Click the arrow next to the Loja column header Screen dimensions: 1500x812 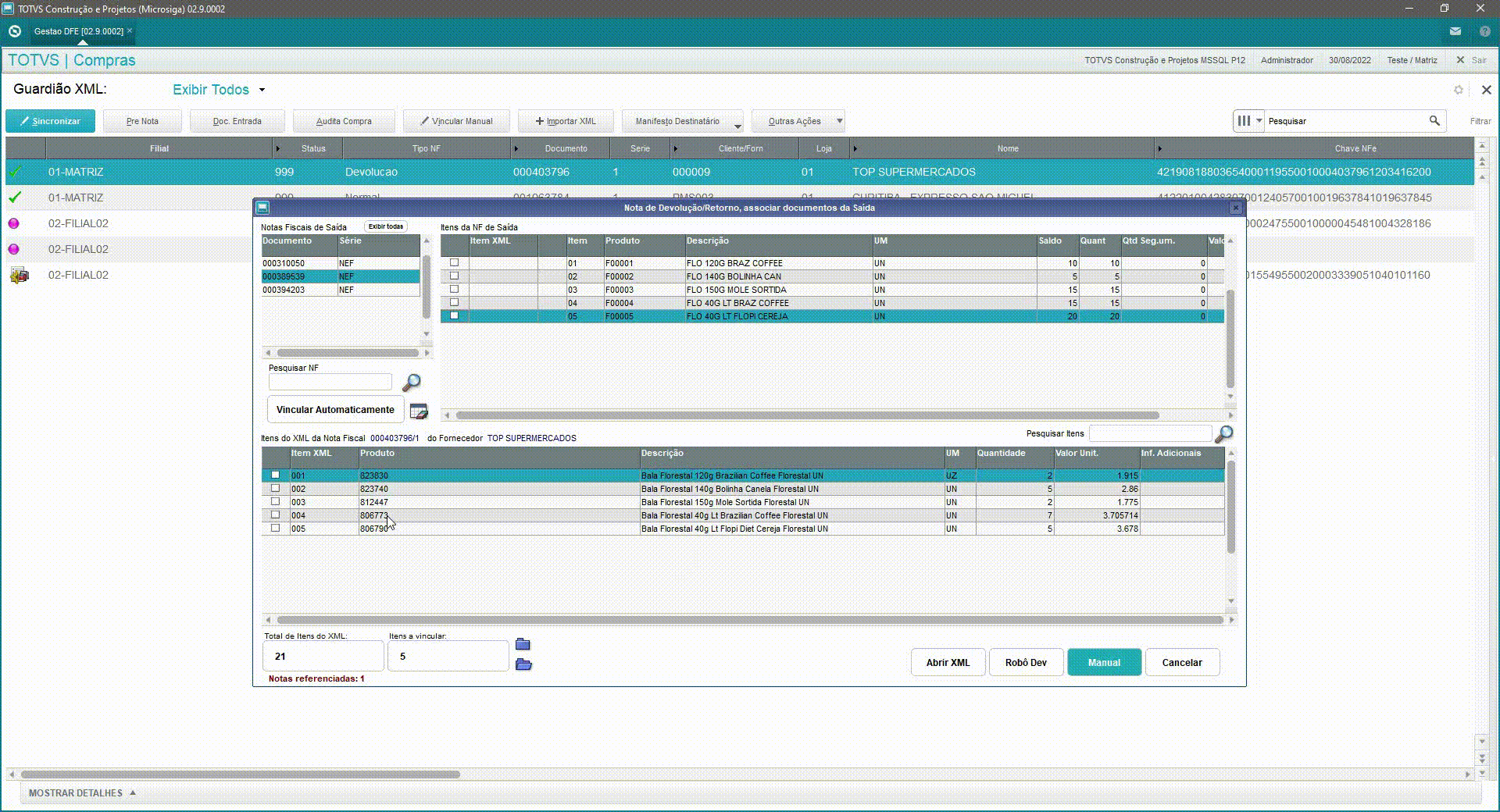coord(855,148)
